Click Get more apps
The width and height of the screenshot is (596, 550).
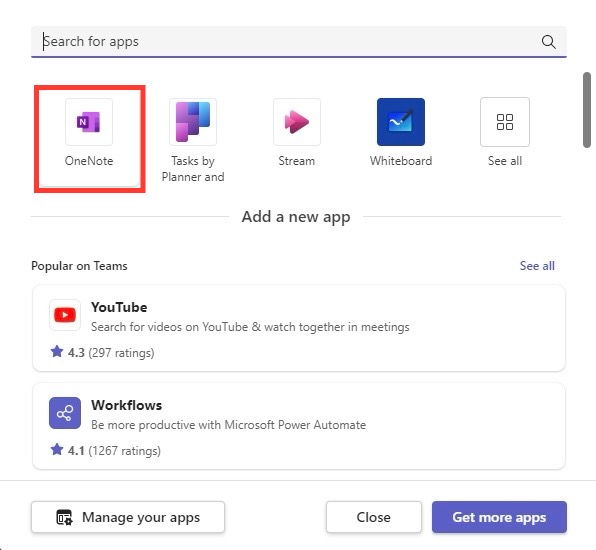499,517
